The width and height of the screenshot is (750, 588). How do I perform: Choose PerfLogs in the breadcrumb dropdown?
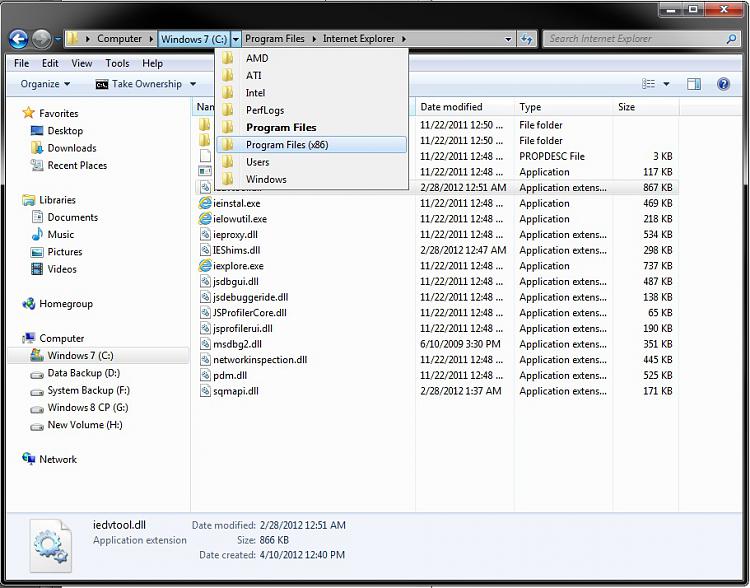[x=311, y=110]
